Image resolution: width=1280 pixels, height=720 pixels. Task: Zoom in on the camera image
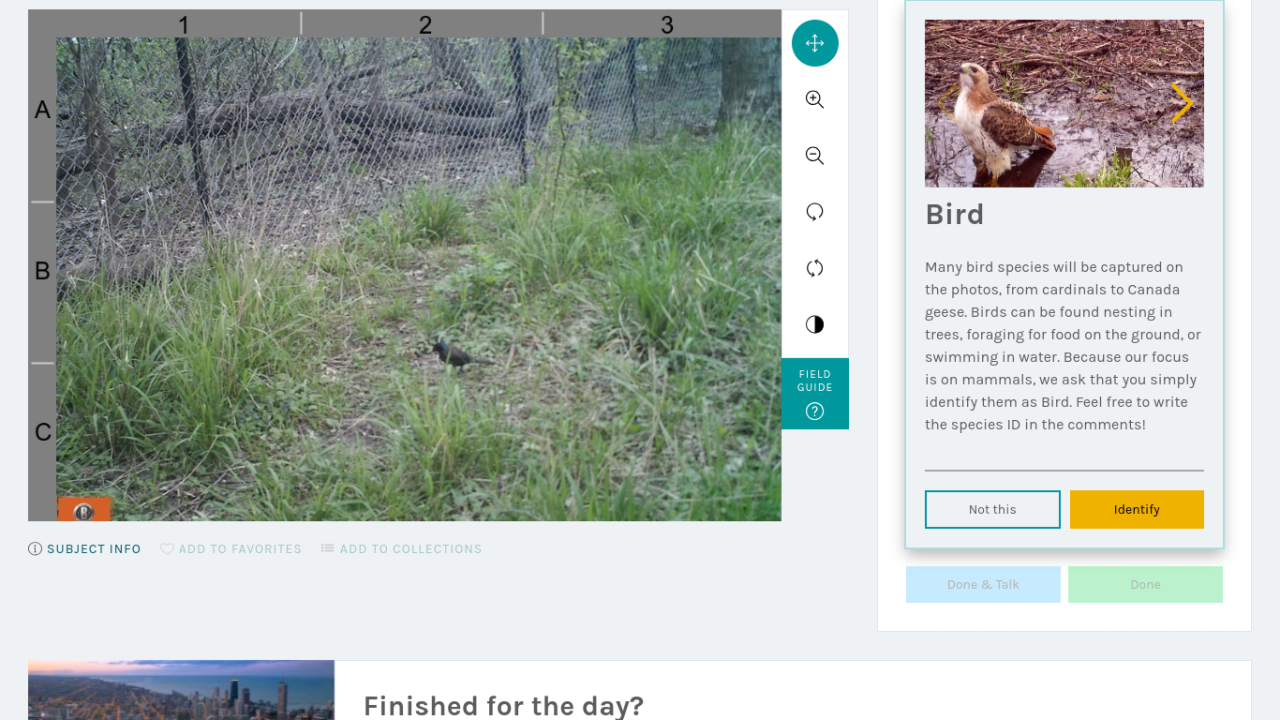point(815,99)
